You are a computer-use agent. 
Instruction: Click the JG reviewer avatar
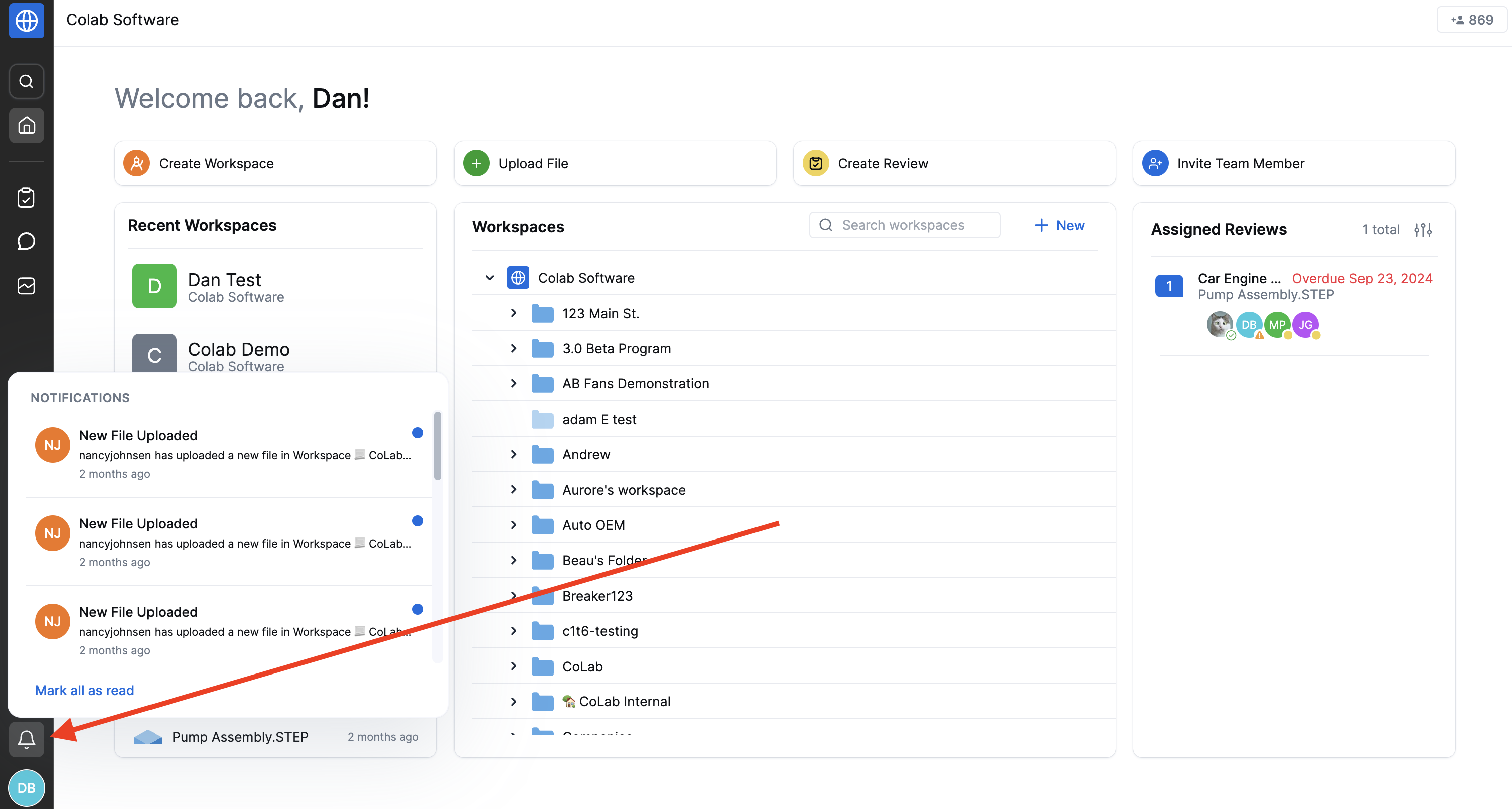tap(1305, 324)
